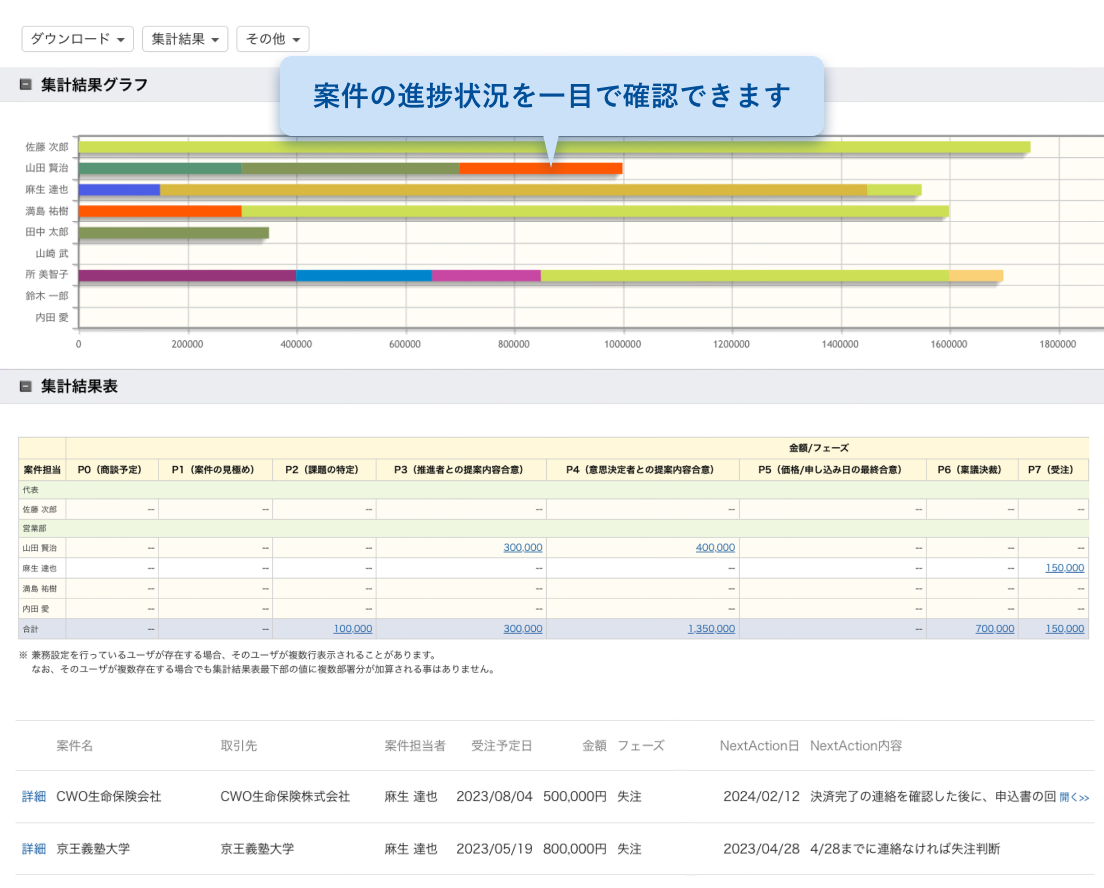Click the orange segment of 山田 賢治 bar
Screen dimensions: 1104x888
(x=541, y=168)
